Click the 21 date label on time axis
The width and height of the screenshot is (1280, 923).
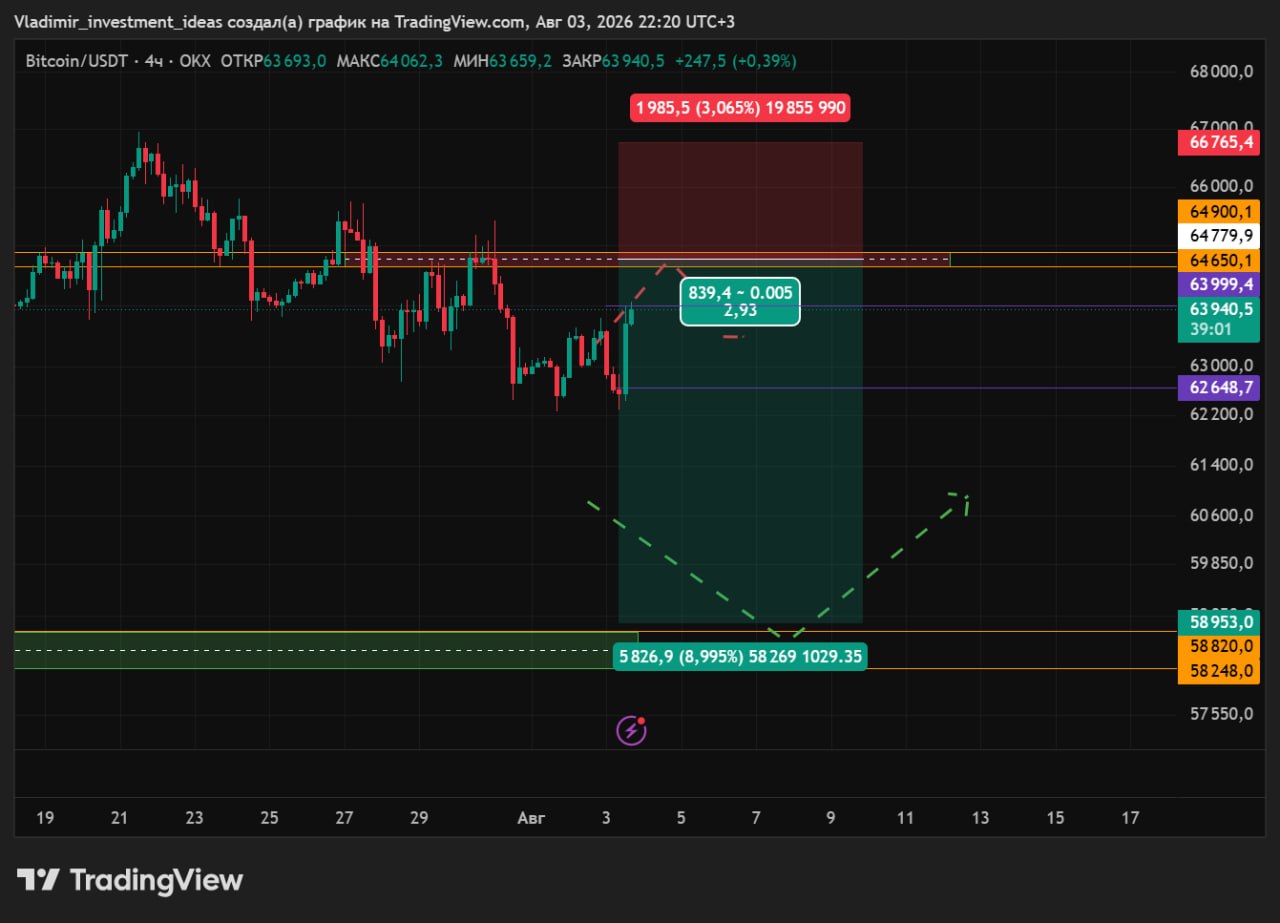click(x=120, y=818)
